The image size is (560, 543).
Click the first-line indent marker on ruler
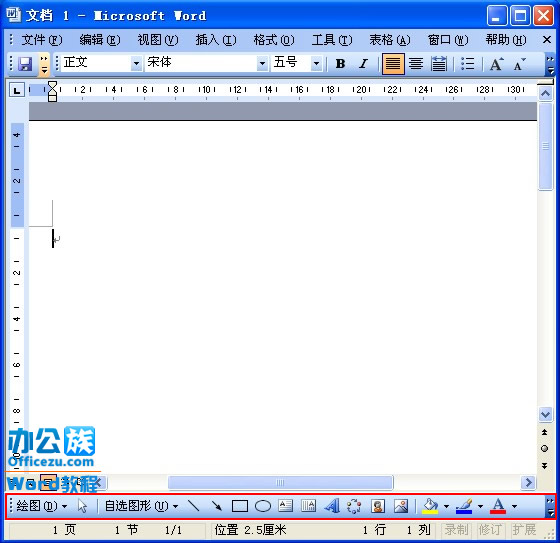click(x=52, y=85)
